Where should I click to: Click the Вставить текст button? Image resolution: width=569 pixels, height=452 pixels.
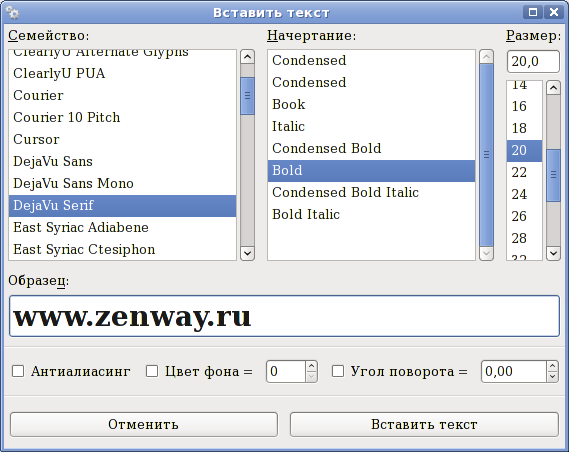pyautogui.click(x=424, y=424)
